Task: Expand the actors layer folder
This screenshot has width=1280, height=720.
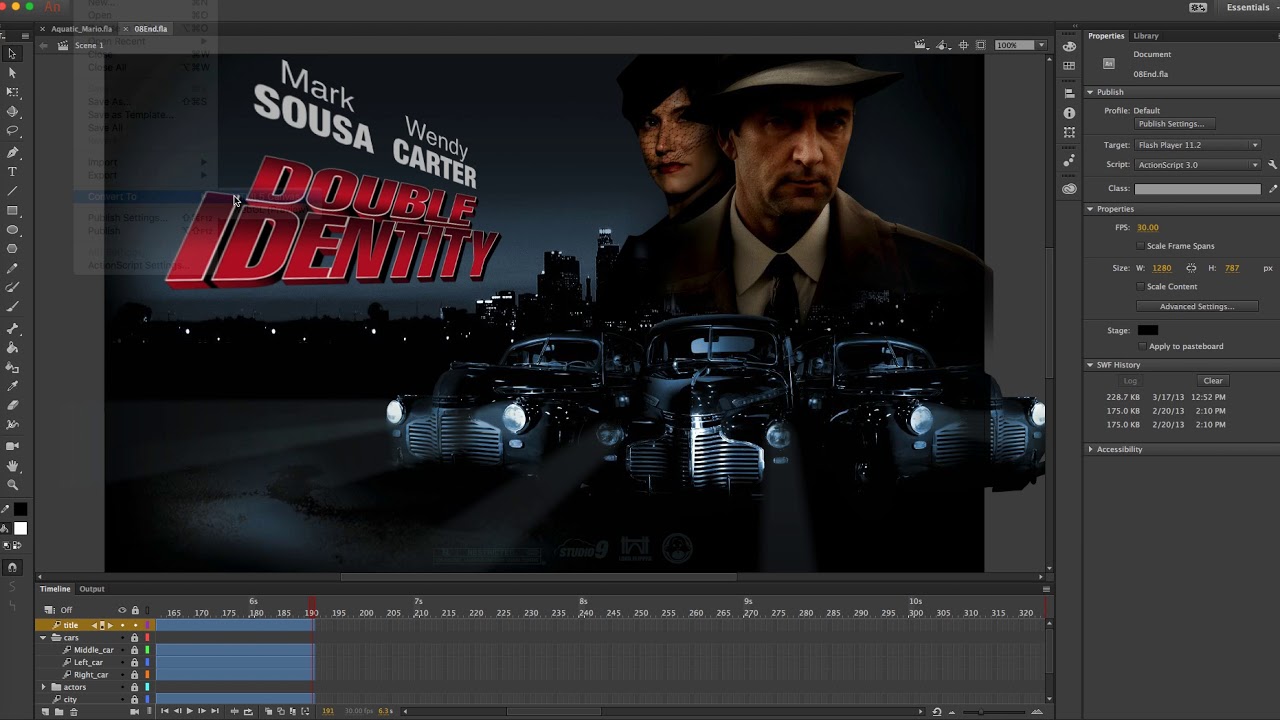Action: (x=43, y=687)
